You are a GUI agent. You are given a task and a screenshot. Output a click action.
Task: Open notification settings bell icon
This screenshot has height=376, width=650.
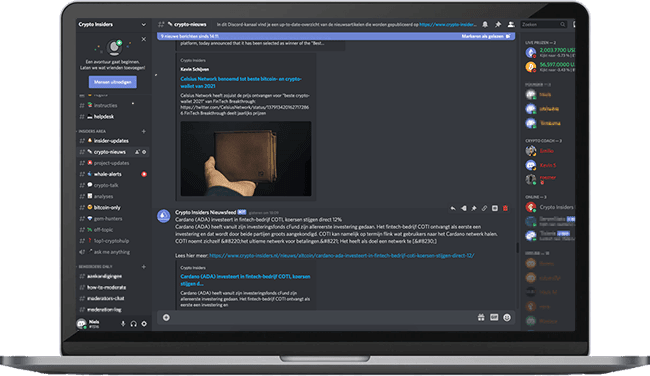(x=485, y=24)
